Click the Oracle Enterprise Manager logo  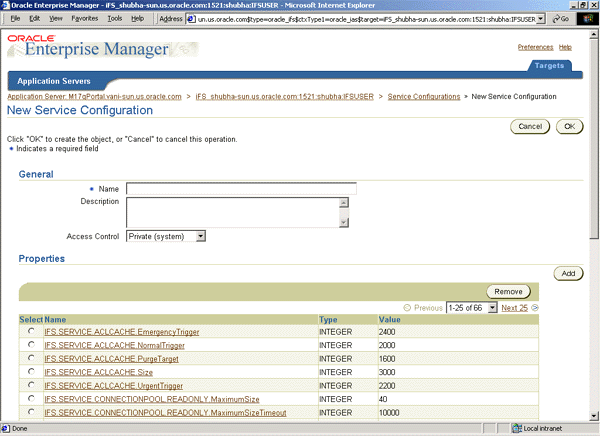coord(103,46)
